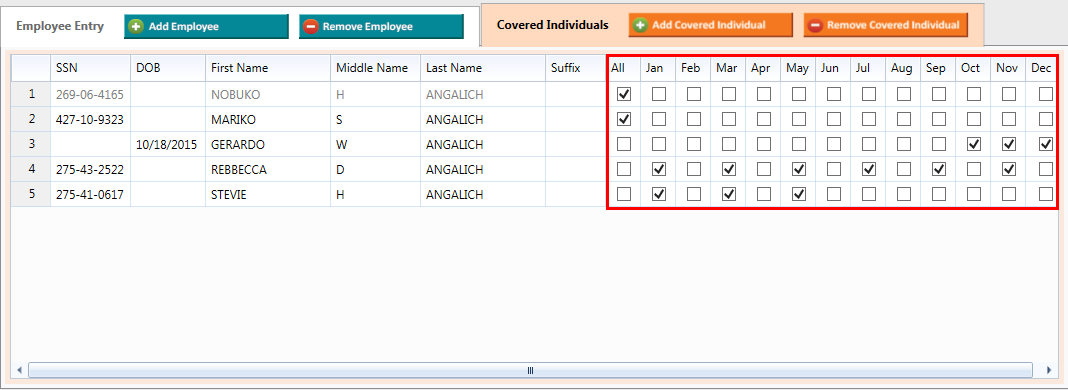Viewport: 1068px width, 390px height.
Task: Click the DOB column header
Action: coord(168,68)
